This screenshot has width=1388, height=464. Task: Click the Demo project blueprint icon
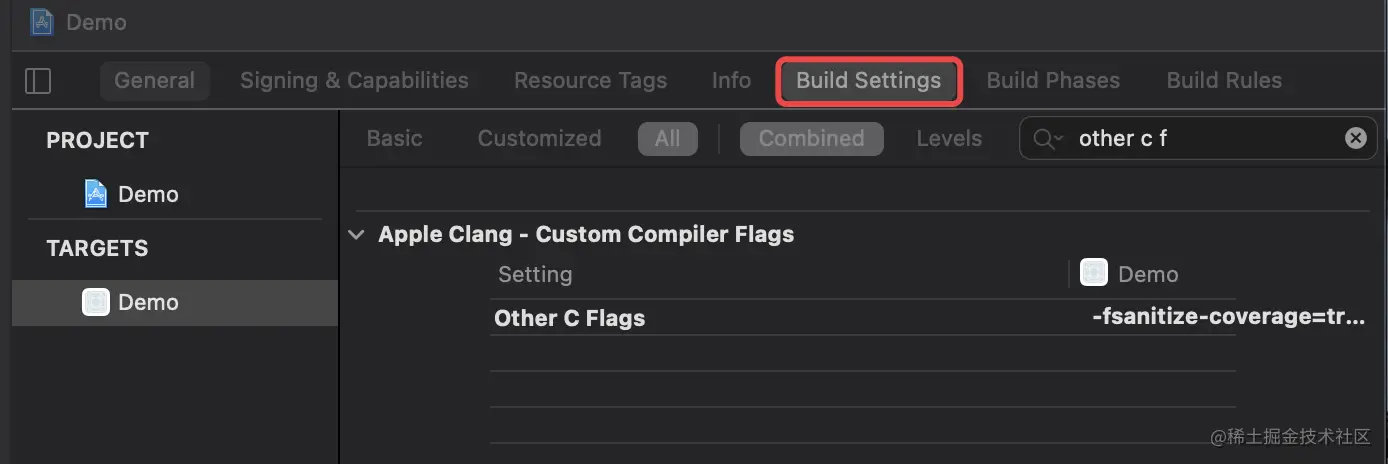click(x=96, y=194)
